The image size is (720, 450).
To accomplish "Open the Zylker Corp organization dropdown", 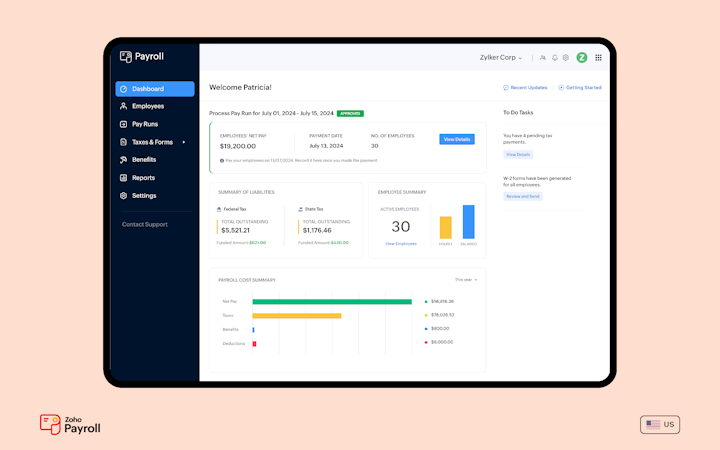I will coord(501,57).
